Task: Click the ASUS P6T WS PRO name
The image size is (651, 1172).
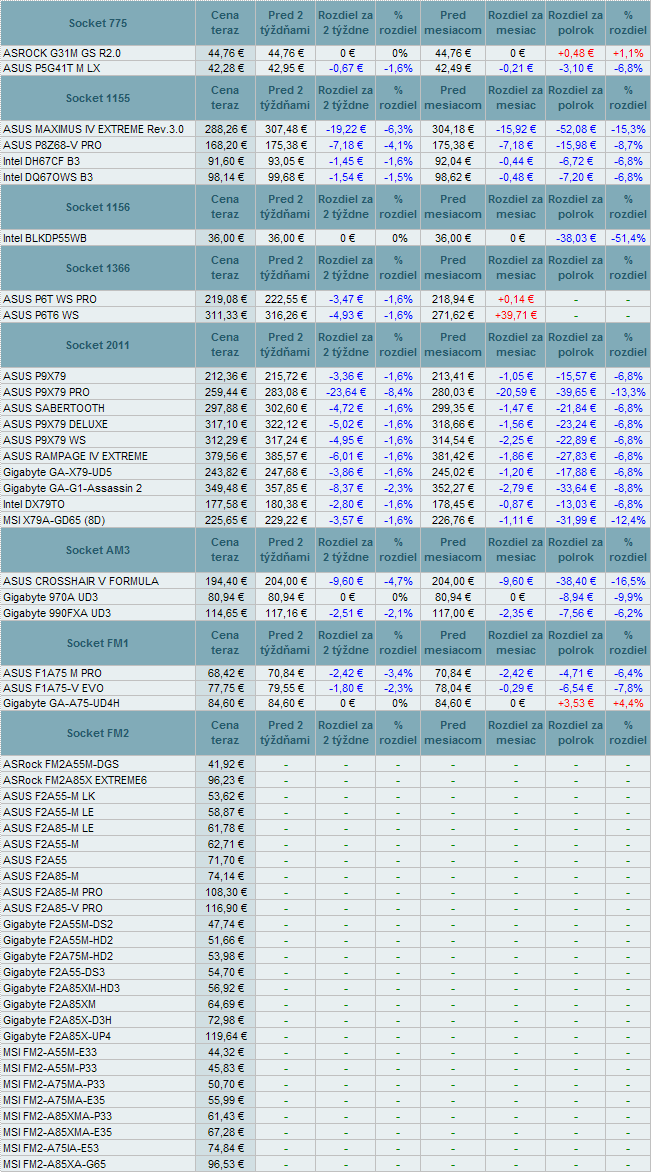Action: pos(49,299)
